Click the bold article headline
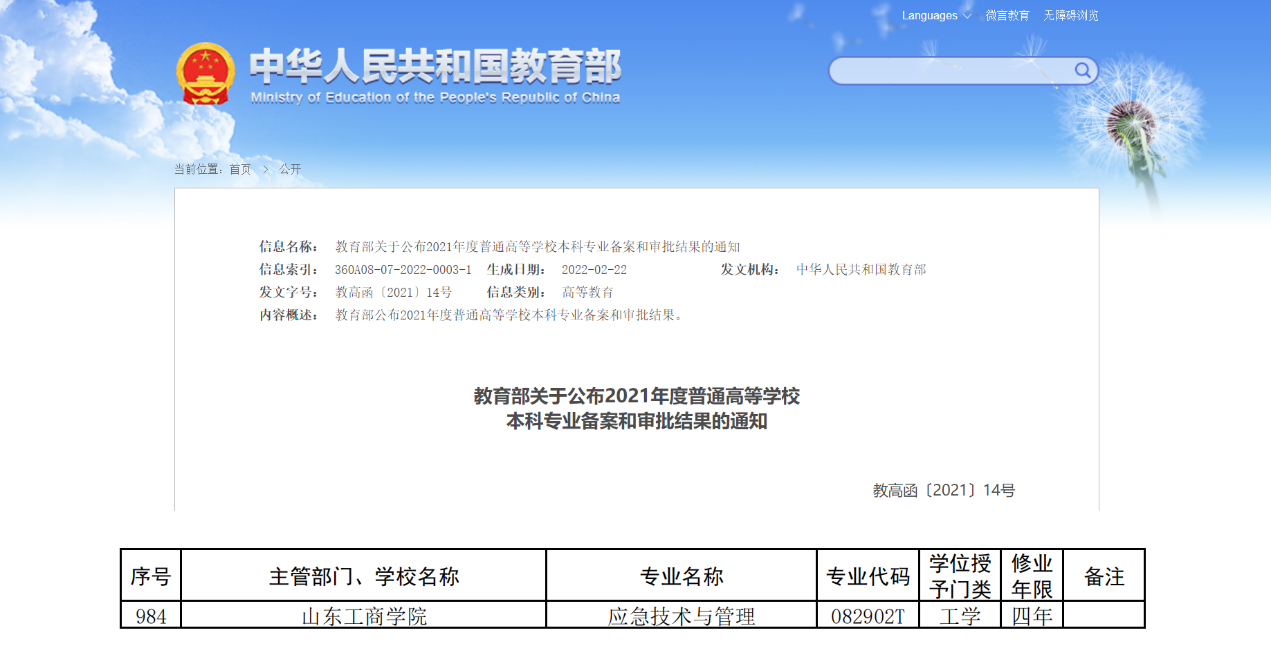The height and width of the screenshot is (657, 1271). point(636,408)
